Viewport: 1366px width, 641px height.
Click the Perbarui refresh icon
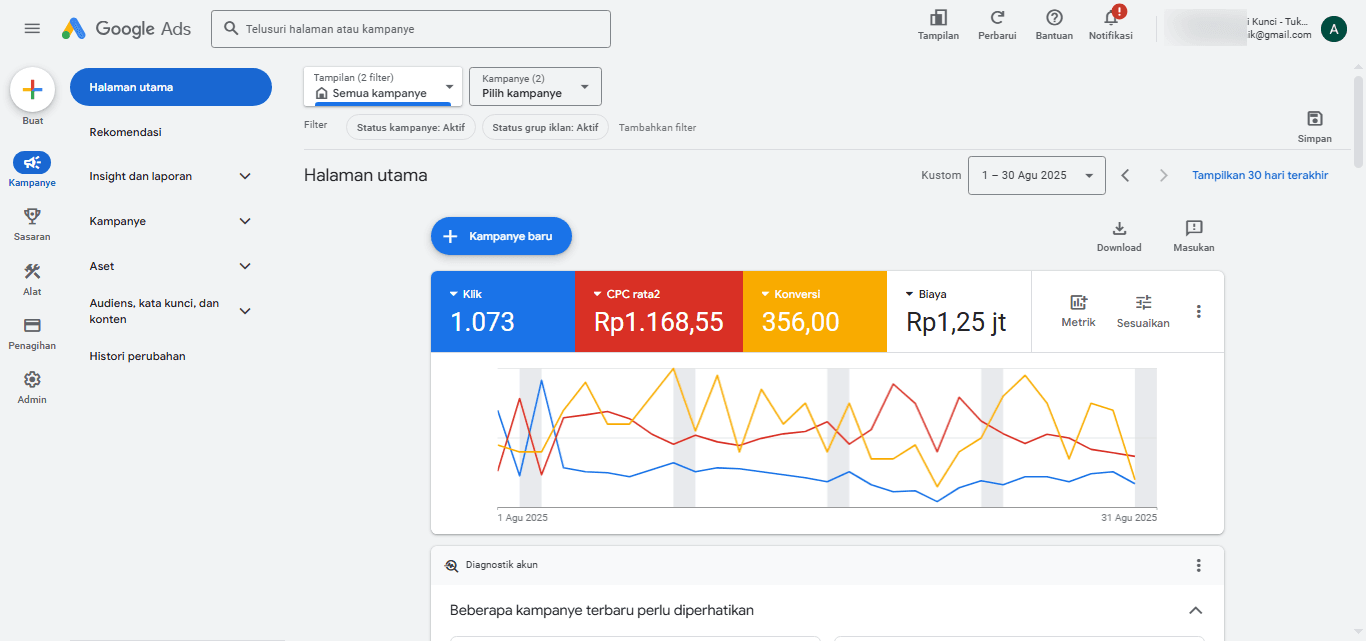tap(997, 18)
